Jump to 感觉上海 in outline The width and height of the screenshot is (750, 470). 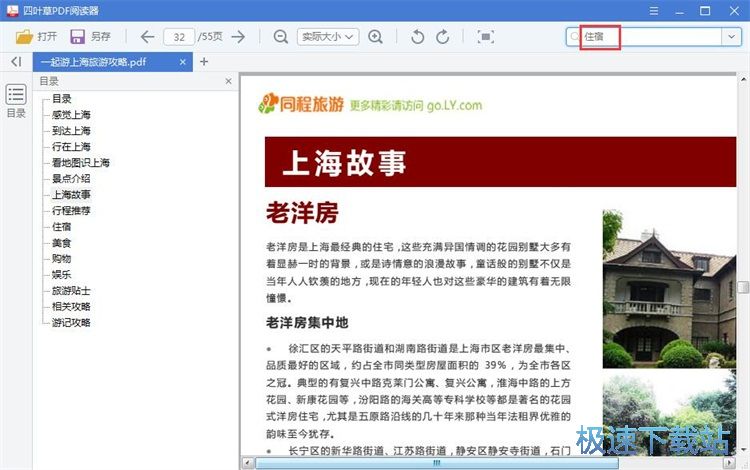click(x=71, y=115)
